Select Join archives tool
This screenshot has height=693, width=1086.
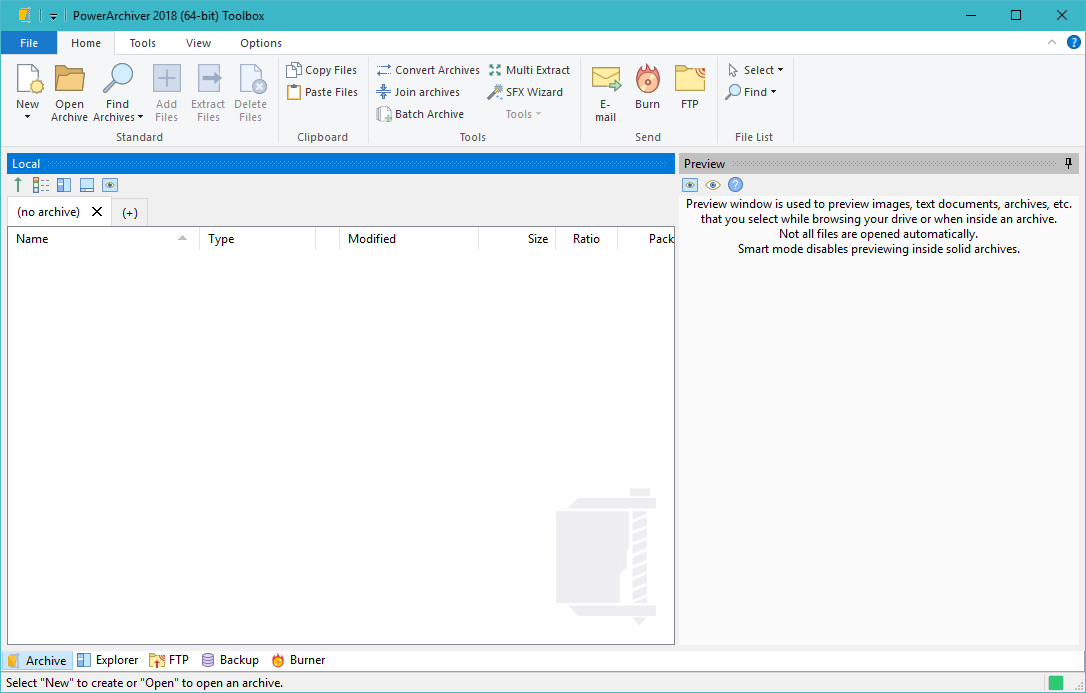pyautogui.click(x=418, y=92)
